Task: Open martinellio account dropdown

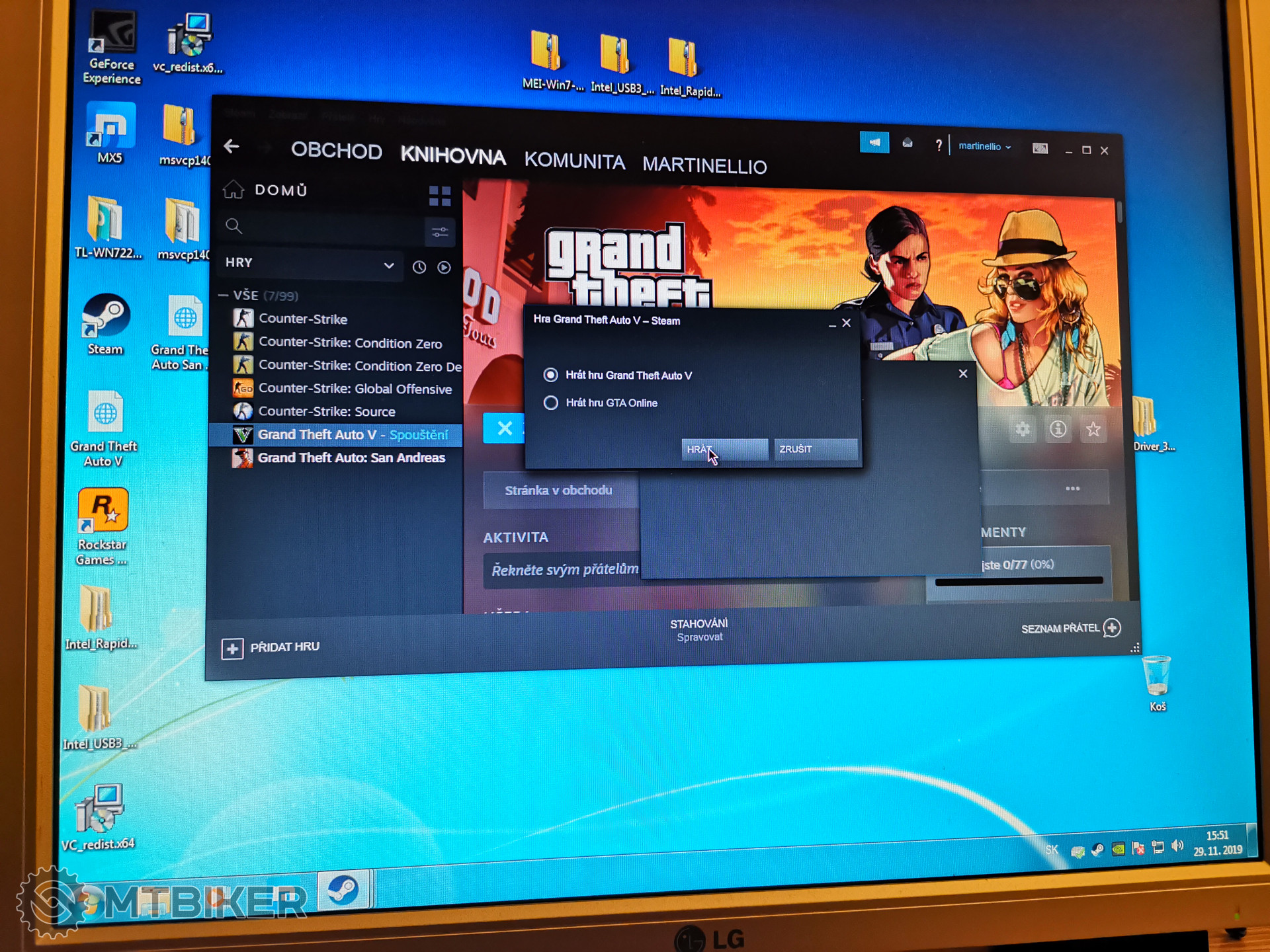Action: point(984,146)
